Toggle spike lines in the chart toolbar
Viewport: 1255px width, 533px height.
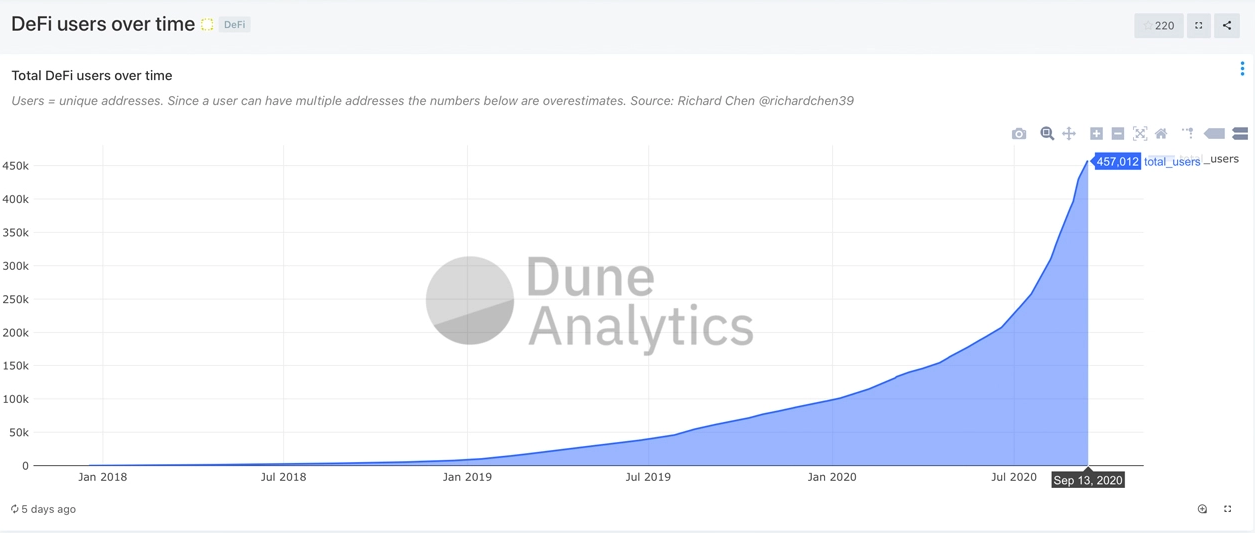[x=1188, y=133]
